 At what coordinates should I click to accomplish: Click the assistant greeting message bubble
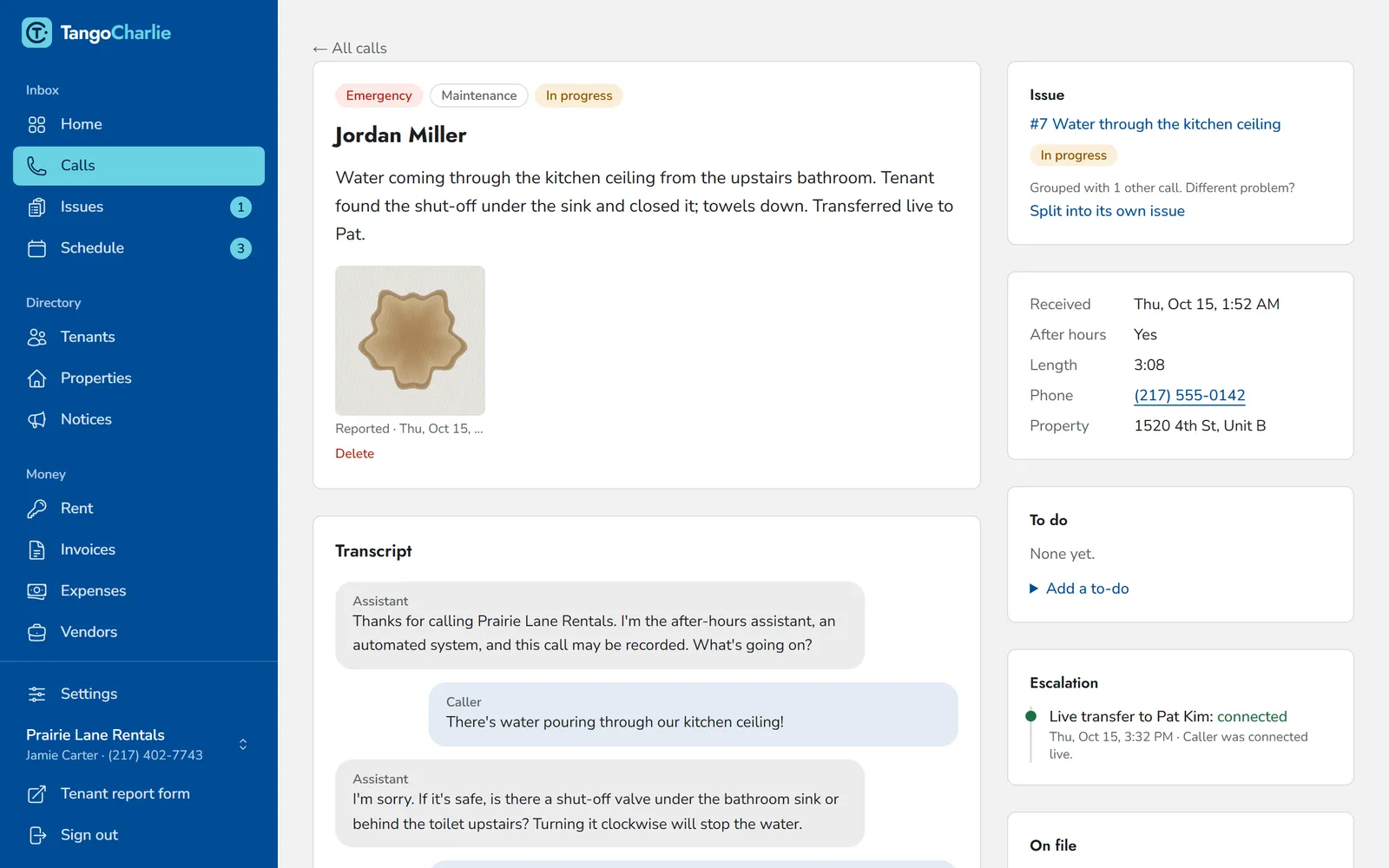pos(600,625)
